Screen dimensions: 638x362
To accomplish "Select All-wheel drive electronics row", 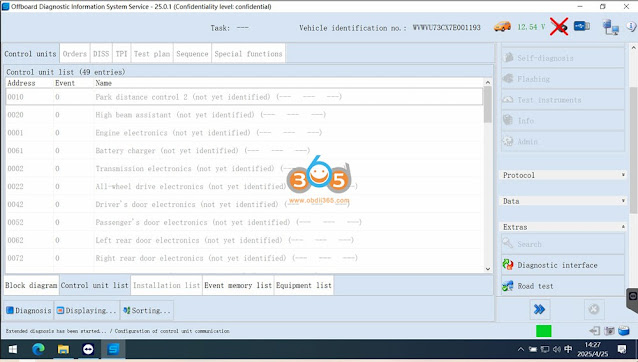I will [x=244, y=186].
